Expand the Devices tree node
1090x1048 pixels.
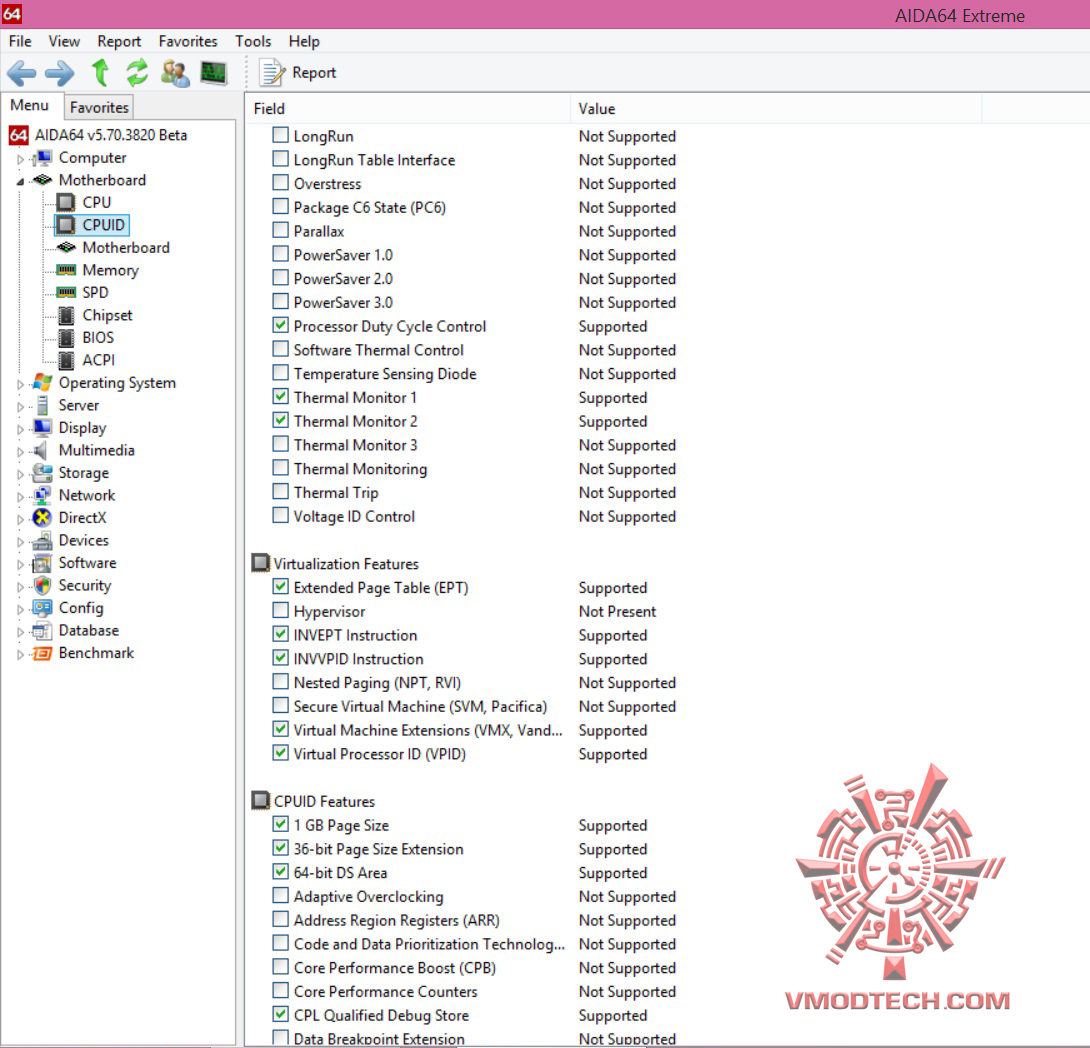[x=20, y=541]
